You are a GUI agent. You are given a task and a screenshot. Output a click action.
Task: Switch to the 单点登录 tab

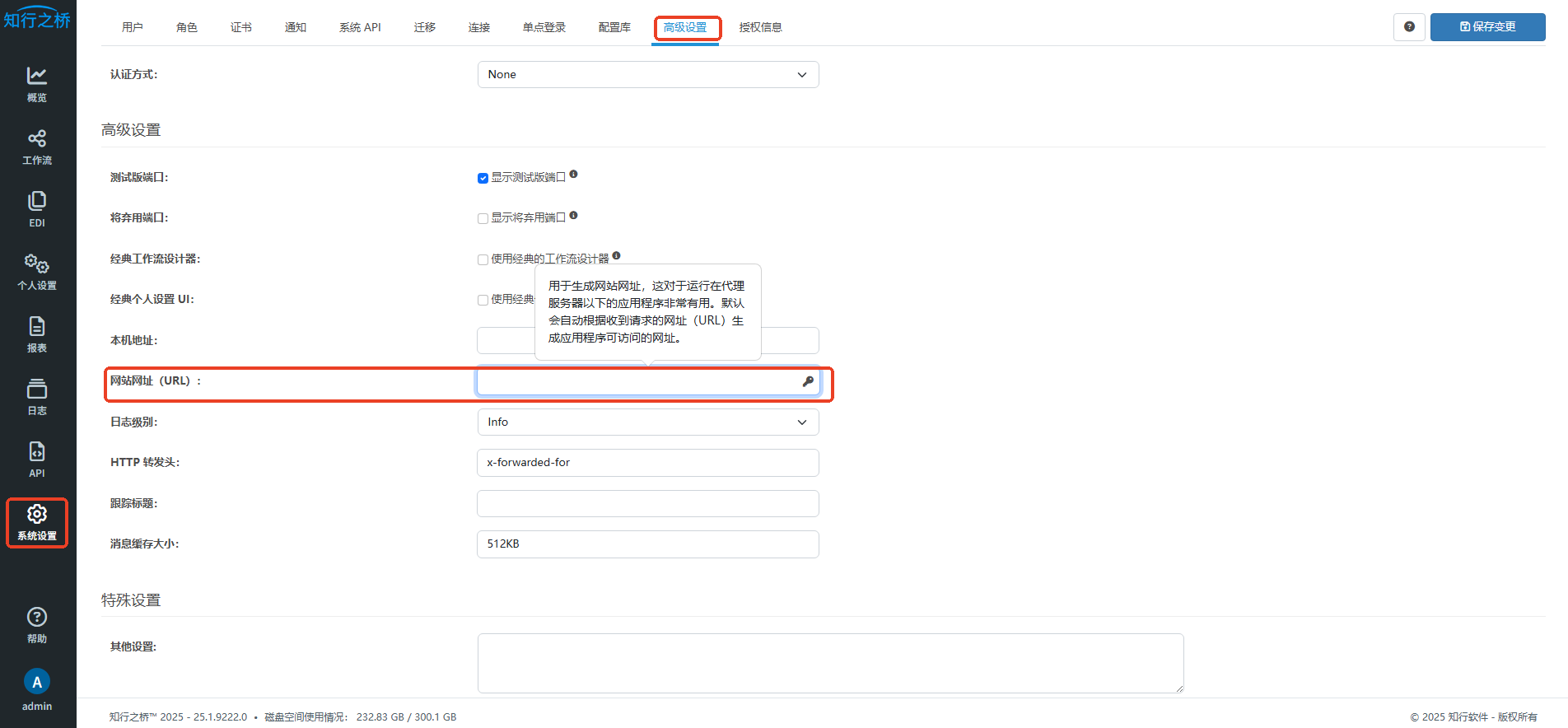544,27
